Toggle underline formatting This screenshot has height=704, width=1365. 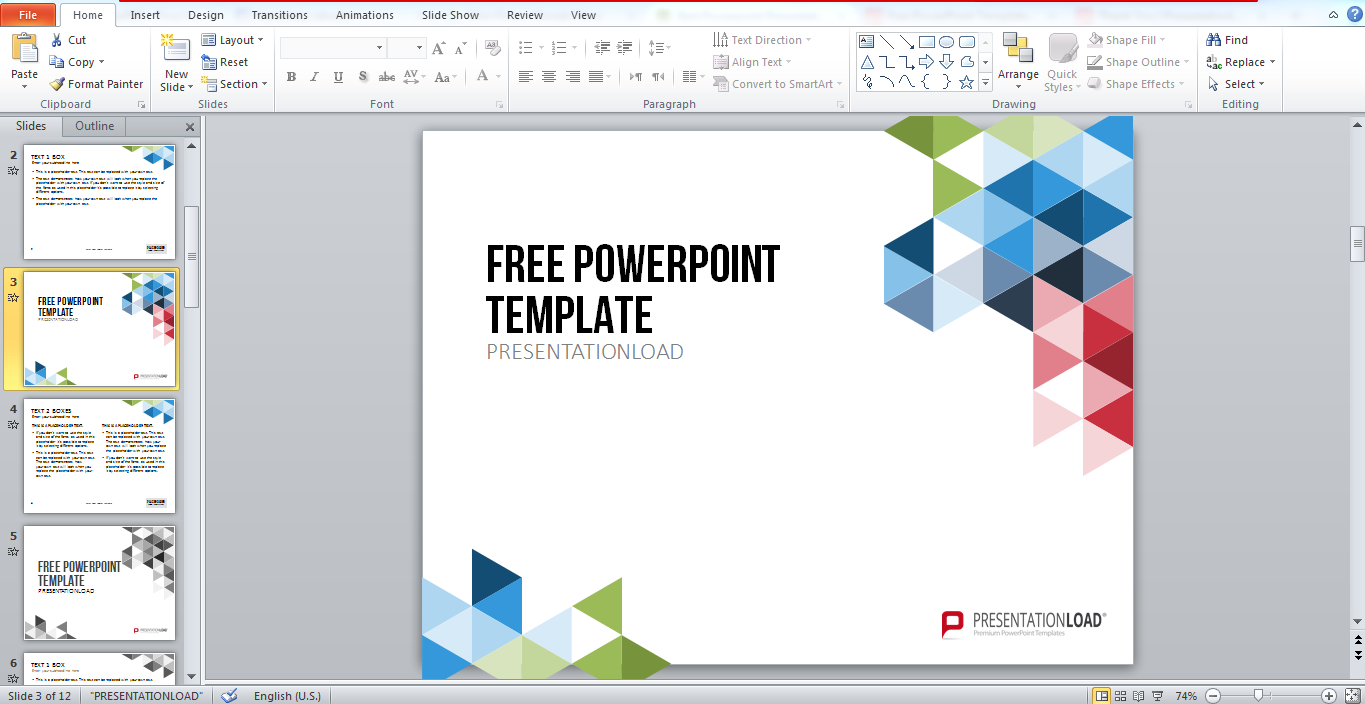tap(336, 76)
